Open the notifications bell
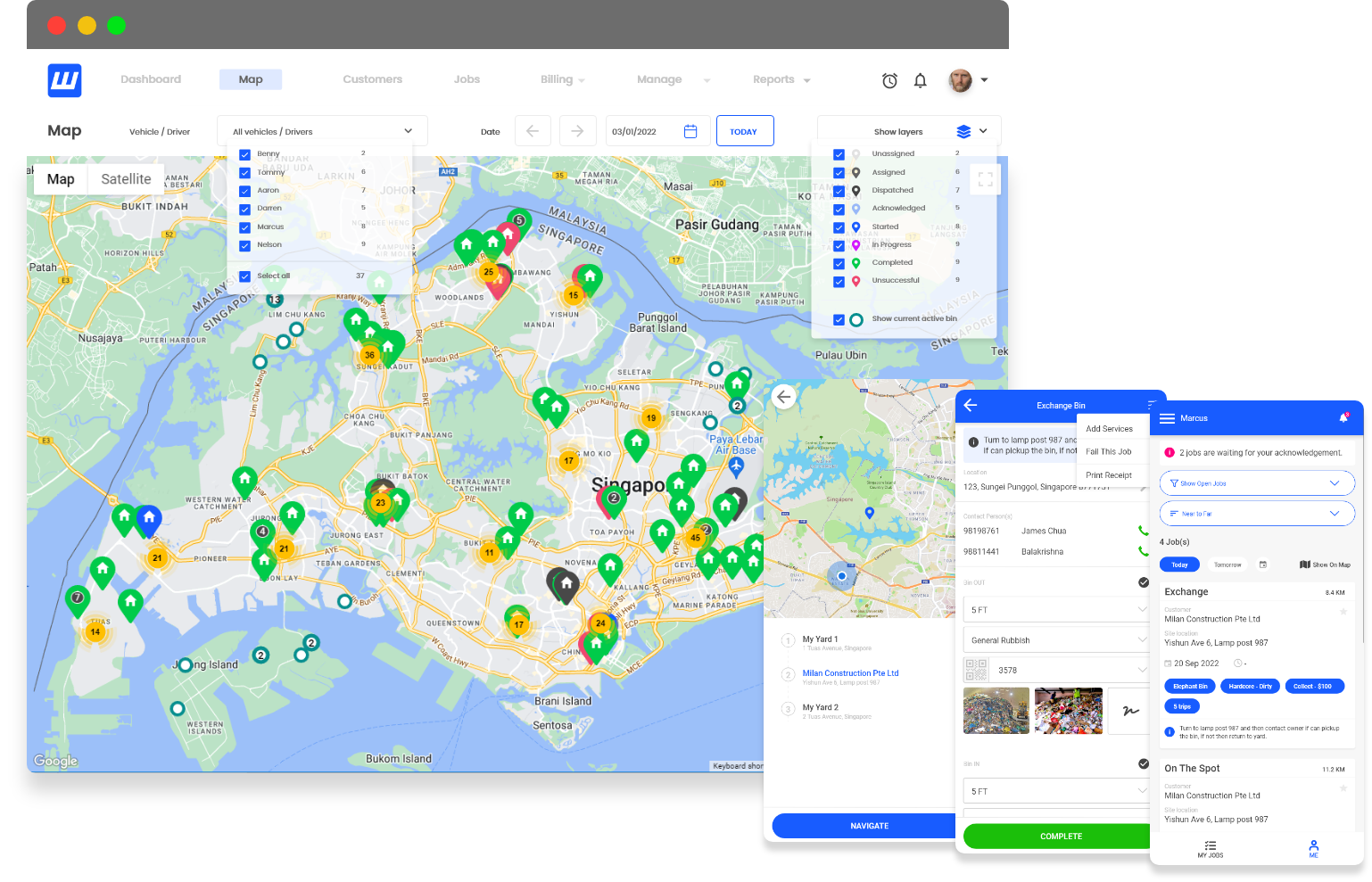The height and width of the screenshot is (882, 1372). pos(921,80)
